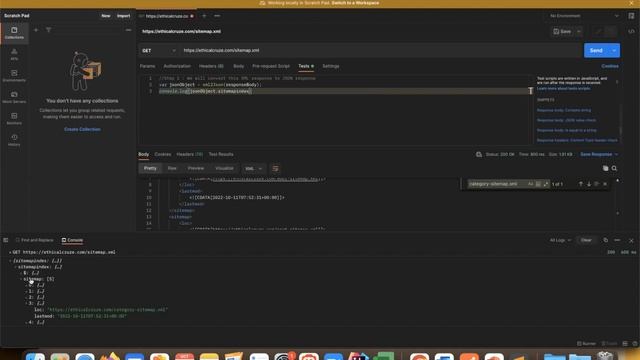Select the Raw response view
The height and width of the screenshot is (360, 640).
[172, 168]
